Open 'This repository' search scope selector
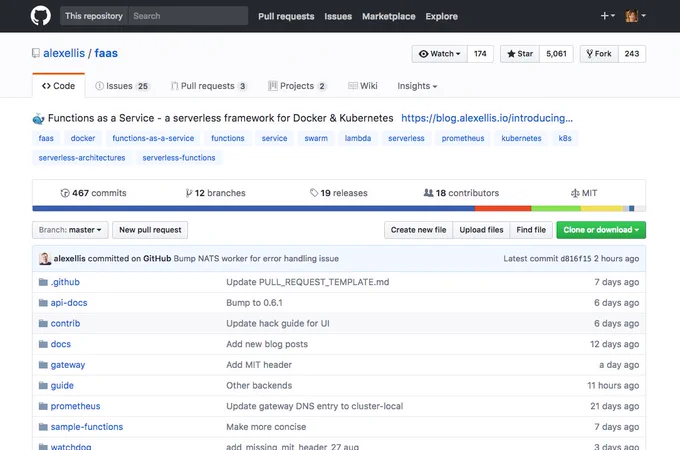The width and height of the screenshot is (680, 450). coord(94,16)
